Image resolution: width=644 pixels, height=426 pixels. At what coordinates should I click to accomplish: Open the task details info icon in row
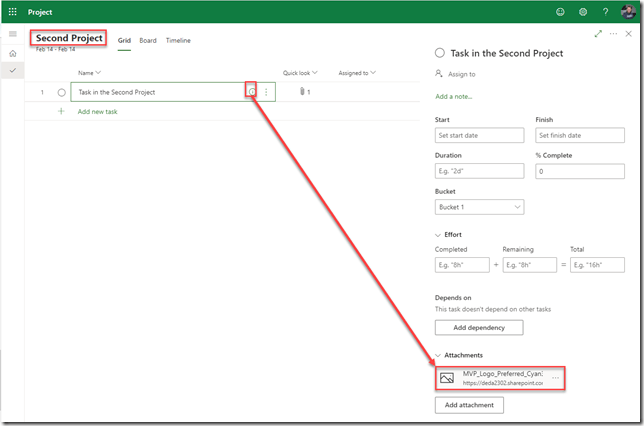pos(251,92)
